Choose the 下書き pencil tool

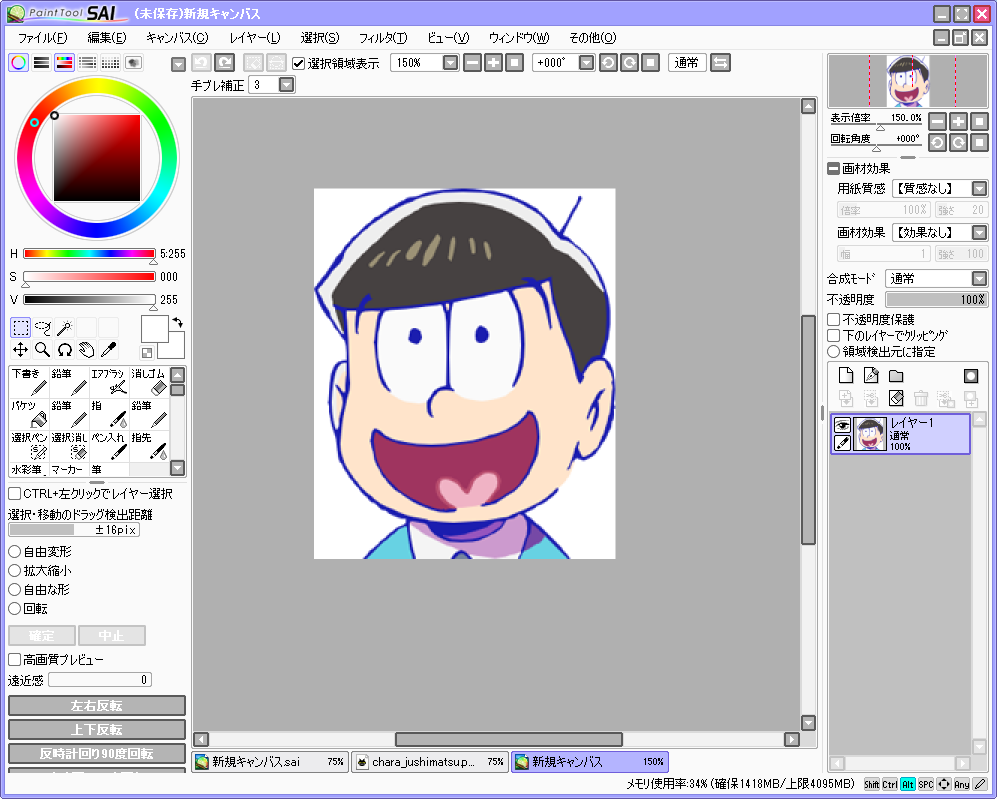[x=29, y=381]
